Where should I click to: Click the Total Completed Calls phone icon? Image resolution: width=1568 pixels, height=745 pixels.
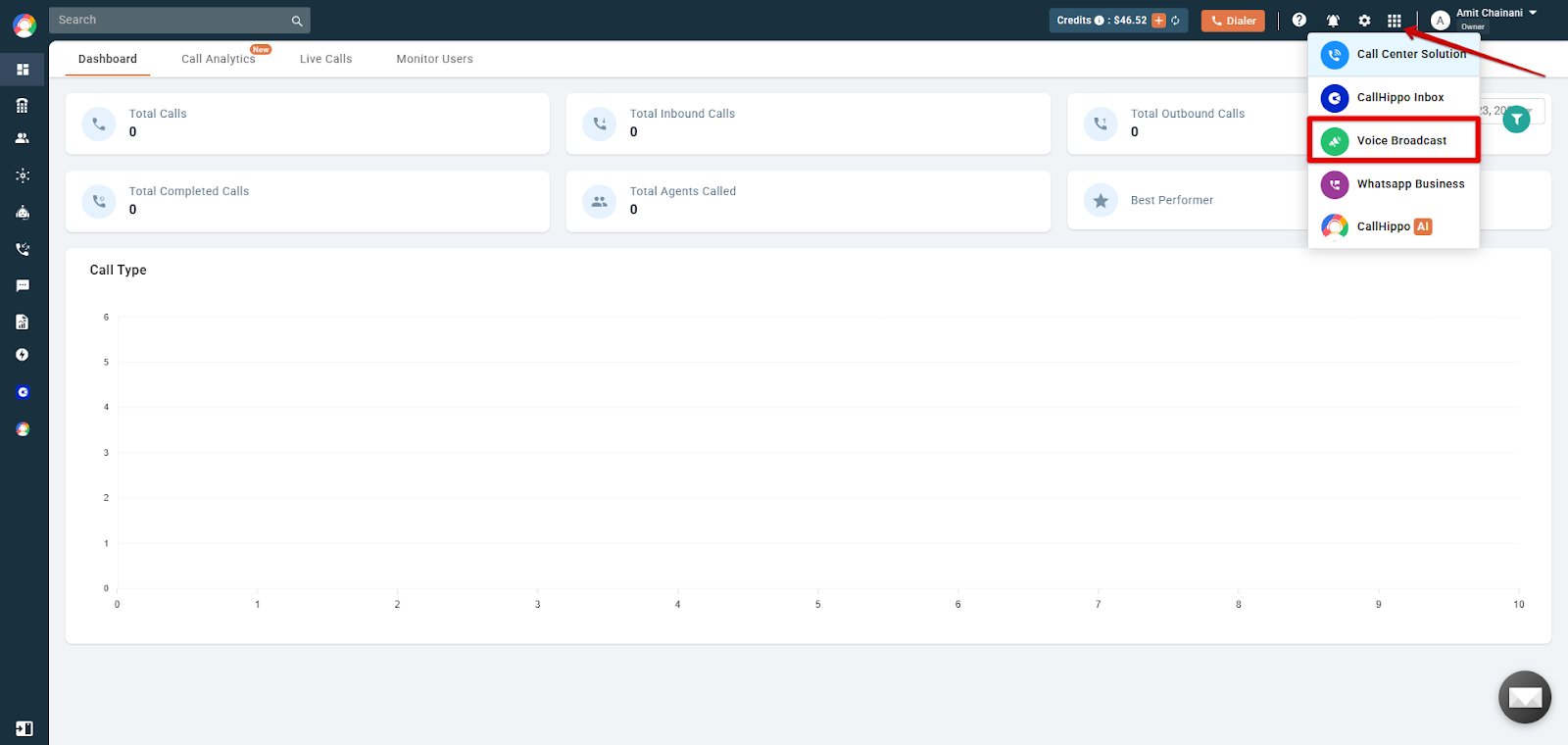coord(99,201)
